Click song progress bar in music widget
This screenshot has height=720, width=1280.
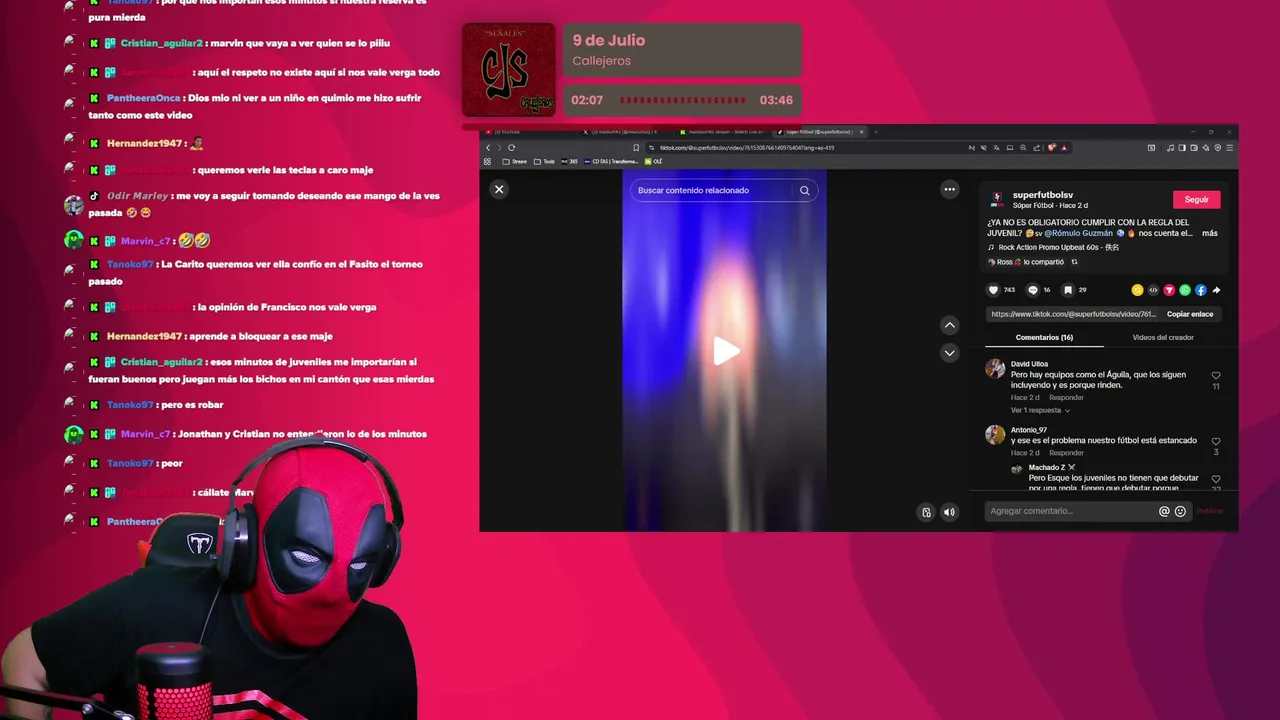pyautogui.click(x=683, y=100)
